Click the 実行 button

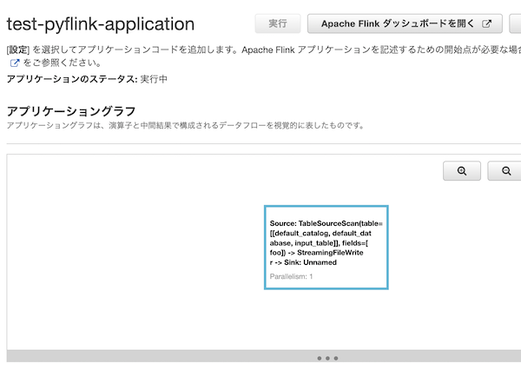click(x=278, y=24)
